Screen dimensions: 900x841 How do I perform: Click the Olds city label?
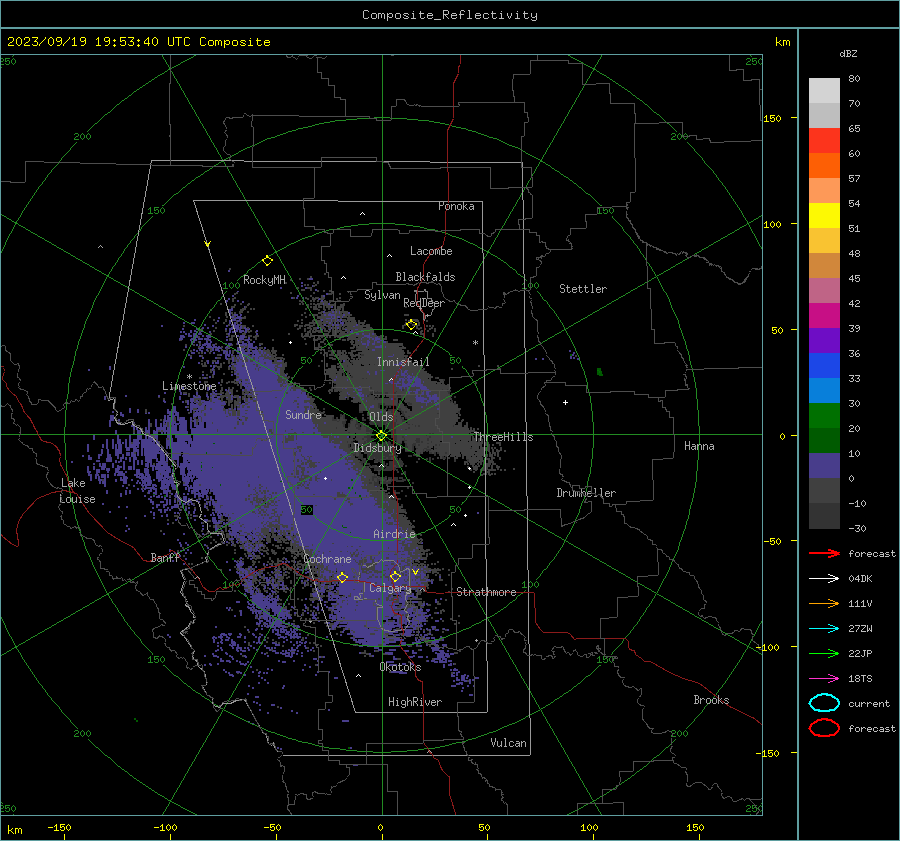[x=381, y=417]
